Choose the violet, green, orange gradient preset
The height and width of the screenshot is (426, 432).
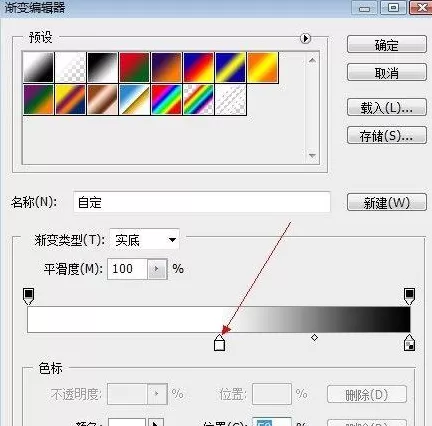38,99
